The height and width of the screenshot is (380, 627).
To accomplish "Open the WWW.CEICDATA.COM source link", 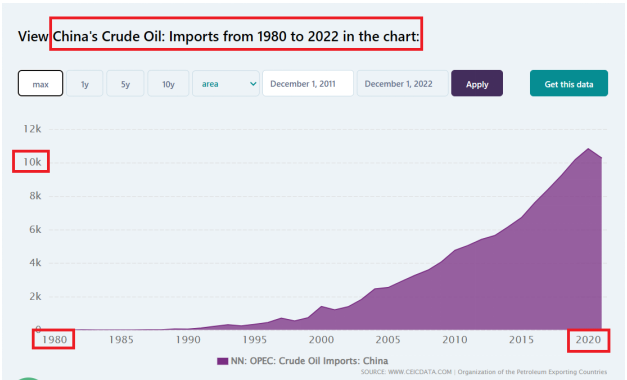I will pos(420,372).
